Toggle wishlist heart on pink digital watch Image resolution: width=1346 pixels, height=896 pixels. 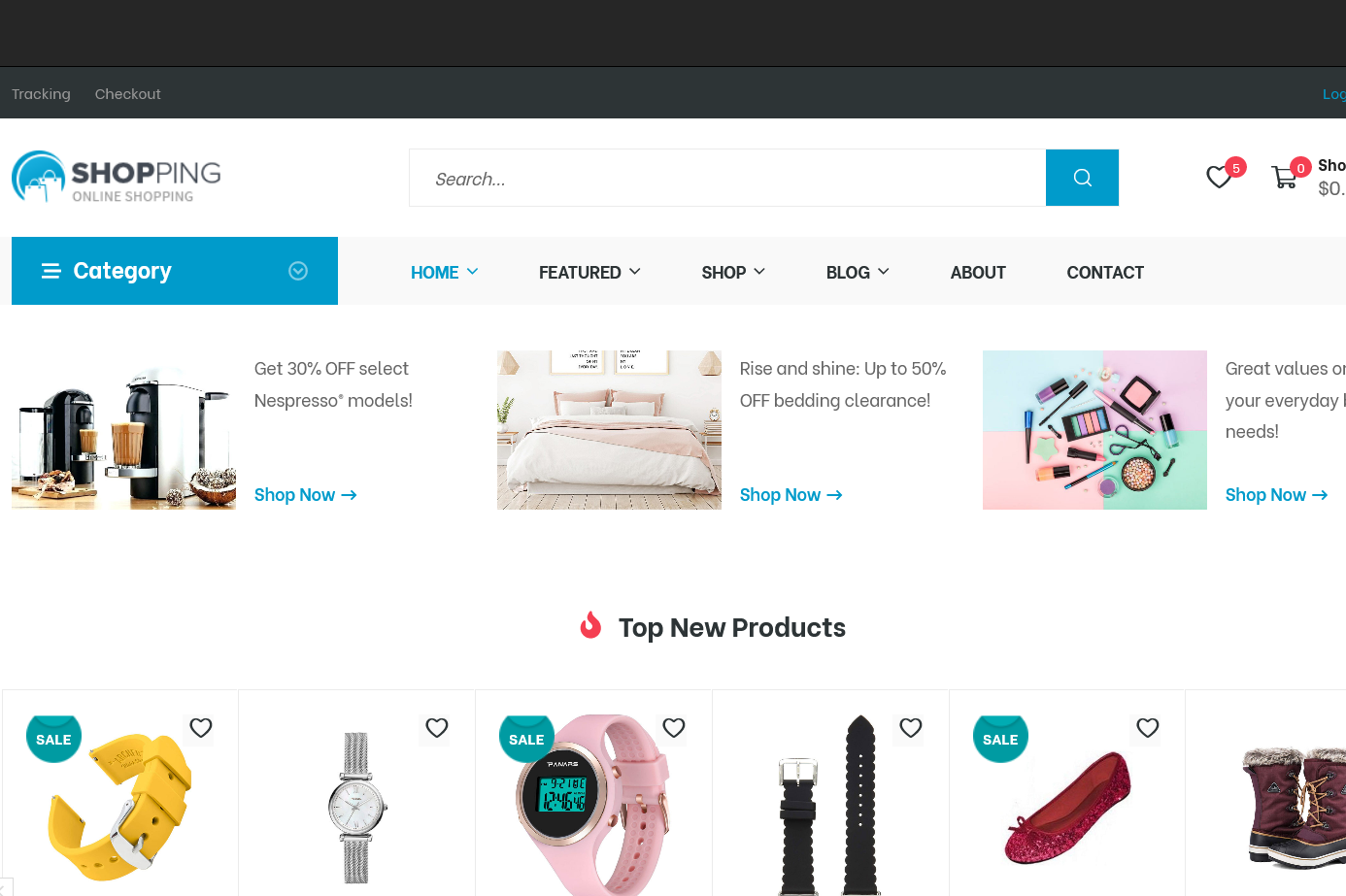(x=674, y=728)
